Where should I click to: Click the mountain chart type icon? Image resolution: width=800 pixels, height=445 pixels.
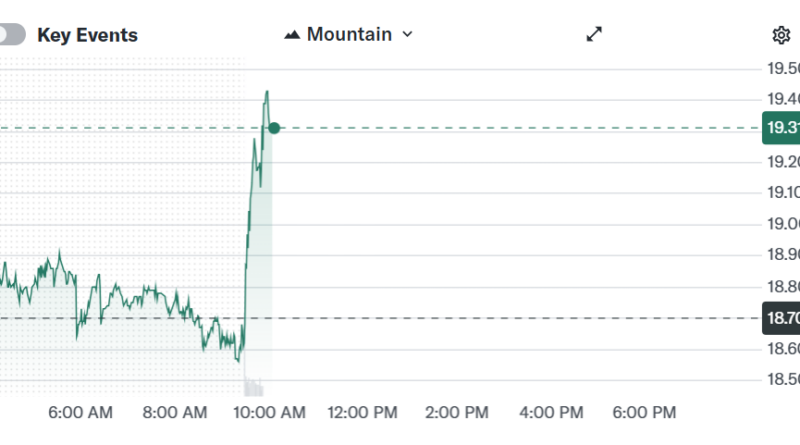[x=292, y=35]
